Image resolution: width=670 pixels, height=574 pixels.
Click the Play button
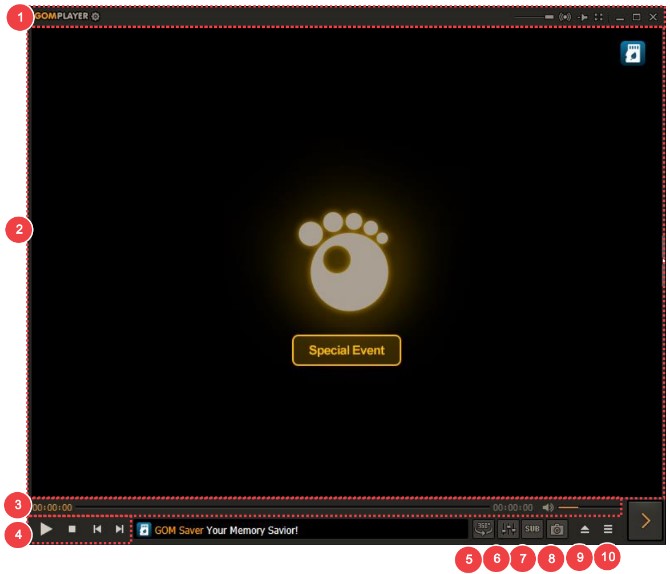point(46,529)
